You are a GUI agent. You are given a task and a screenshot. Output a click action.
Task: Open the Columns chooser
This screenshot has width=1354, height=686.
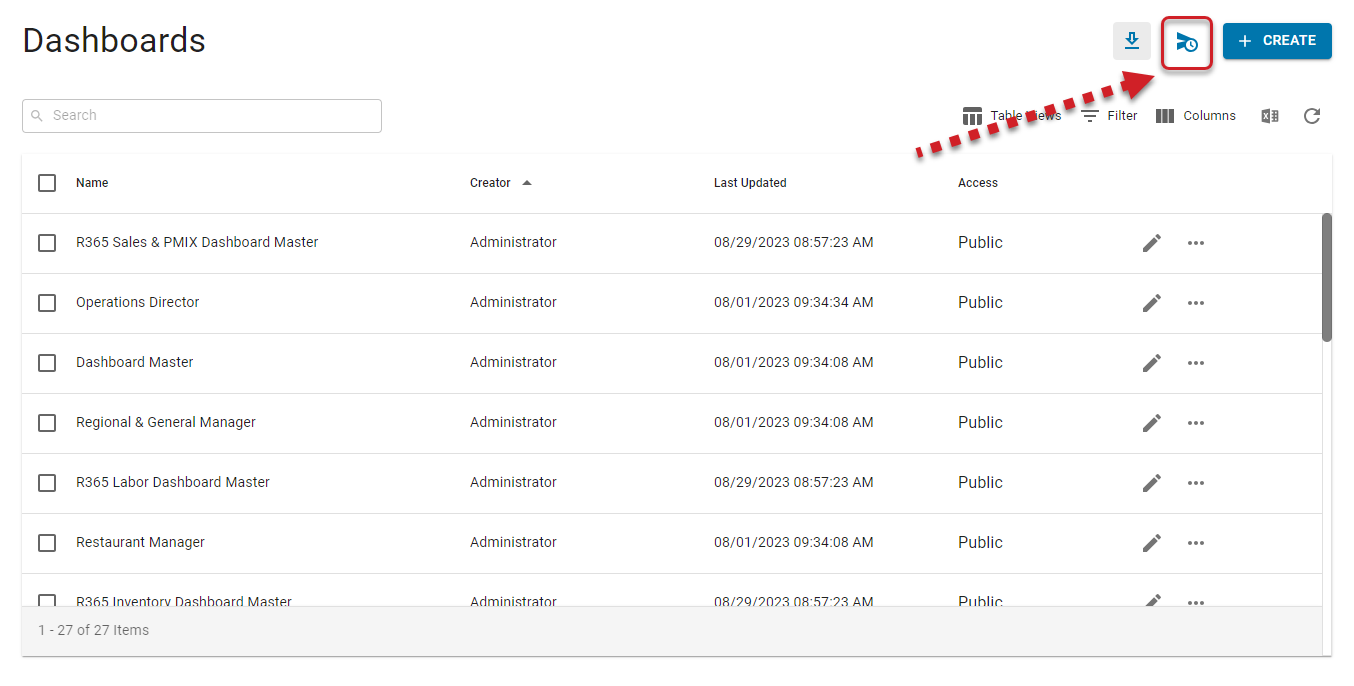click(1196, 116)
